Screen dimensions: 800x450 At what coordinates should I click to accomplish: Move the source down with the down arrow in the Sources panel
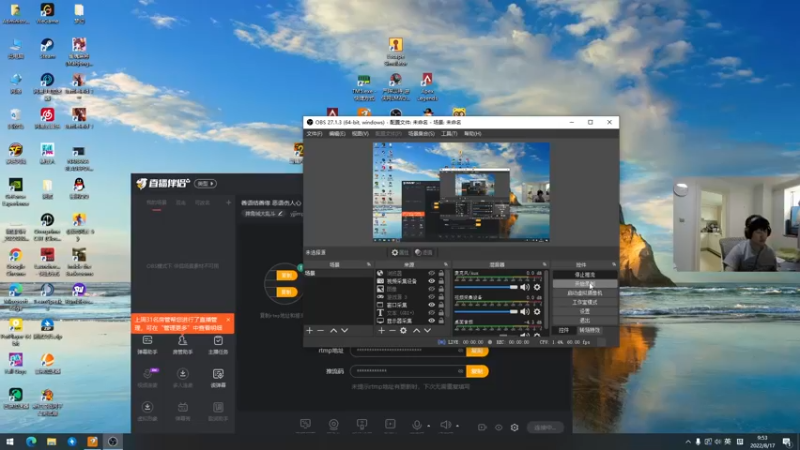pyautogui.click(x=428, y=331)
